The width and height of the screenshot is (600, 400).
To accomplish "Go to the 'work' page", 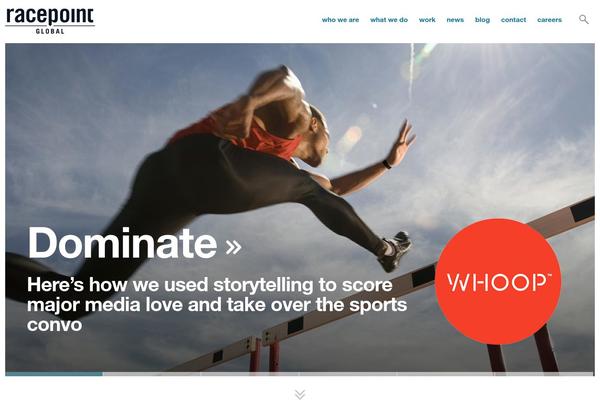I will (427, 20).
